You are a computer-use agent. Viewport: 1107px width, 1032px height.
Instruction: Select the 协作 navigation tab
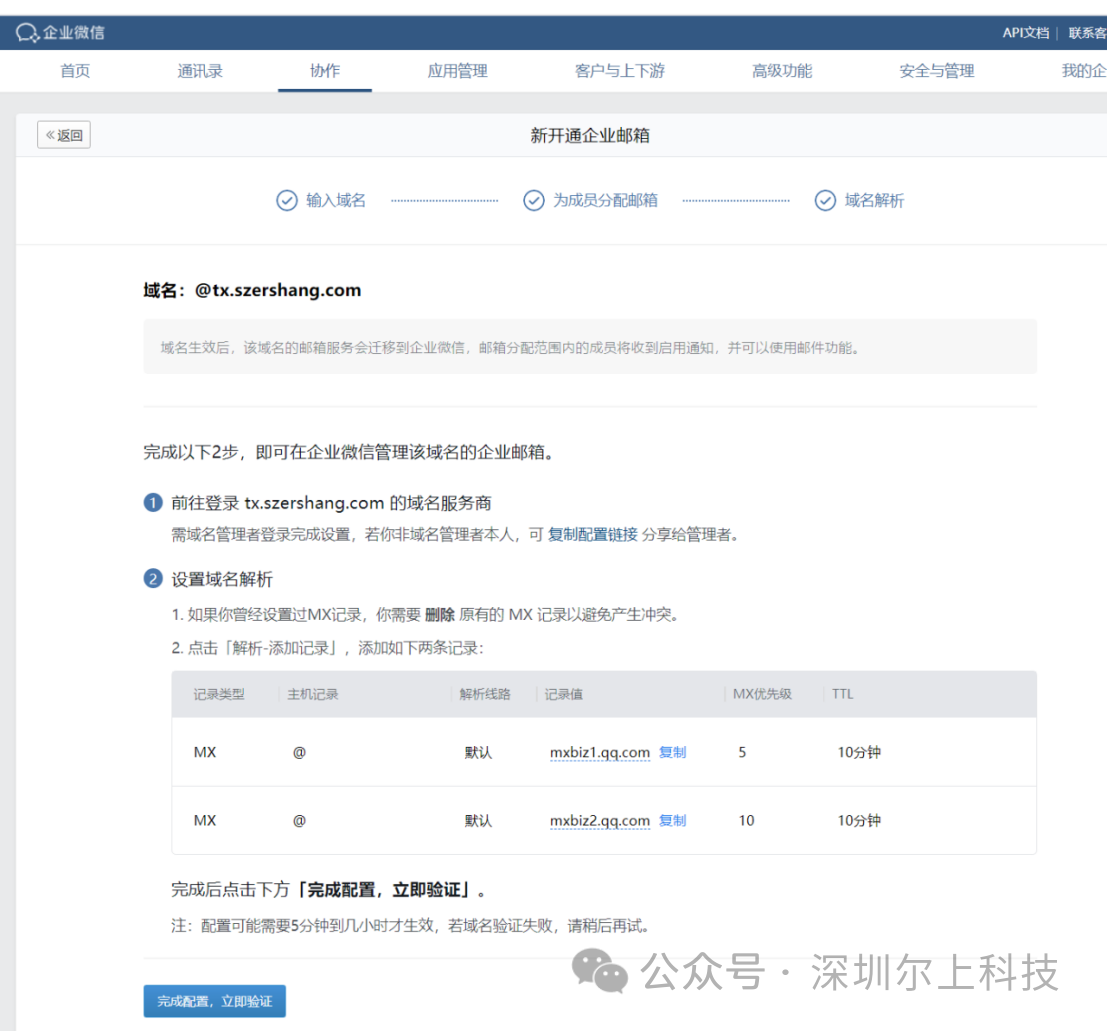click(x=325, y=71)
